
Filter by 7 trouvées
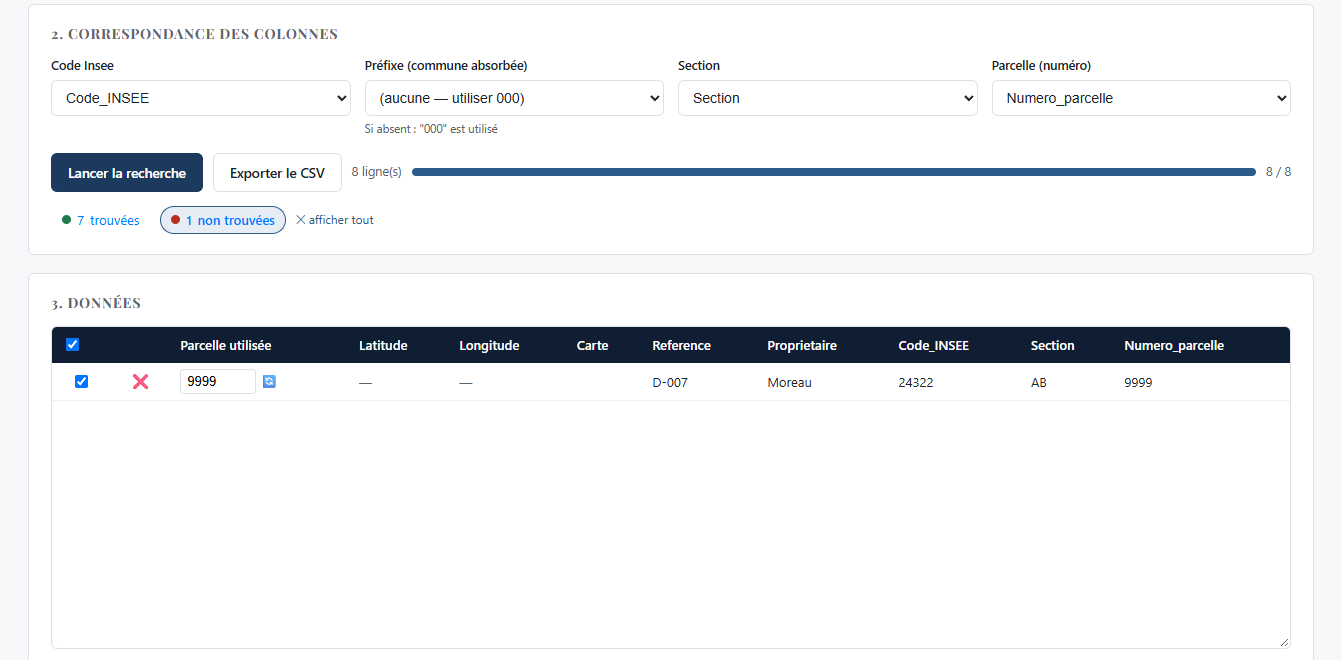point(100,220)
